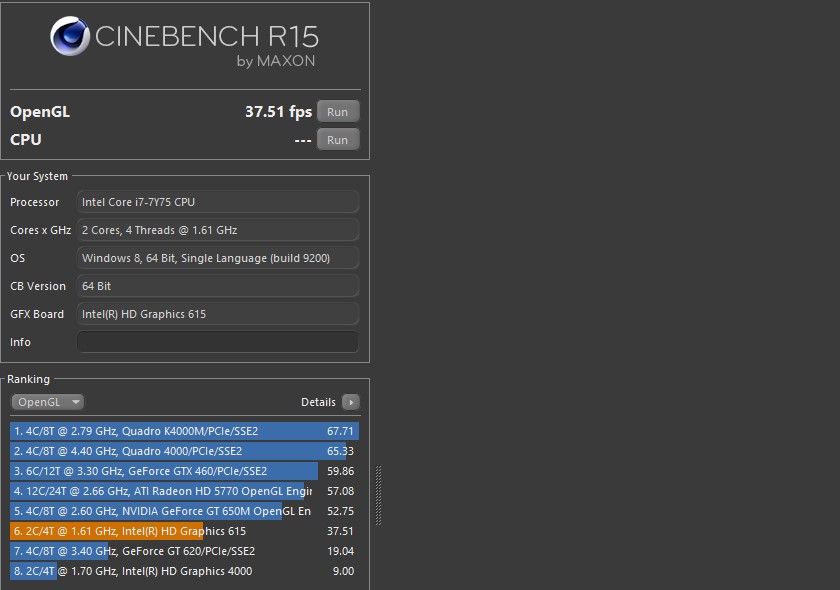Click the CB Version 64 Bit field
The width and height of the screenshot is (840, 590).
pyautogui.click(x=218, y=286)
